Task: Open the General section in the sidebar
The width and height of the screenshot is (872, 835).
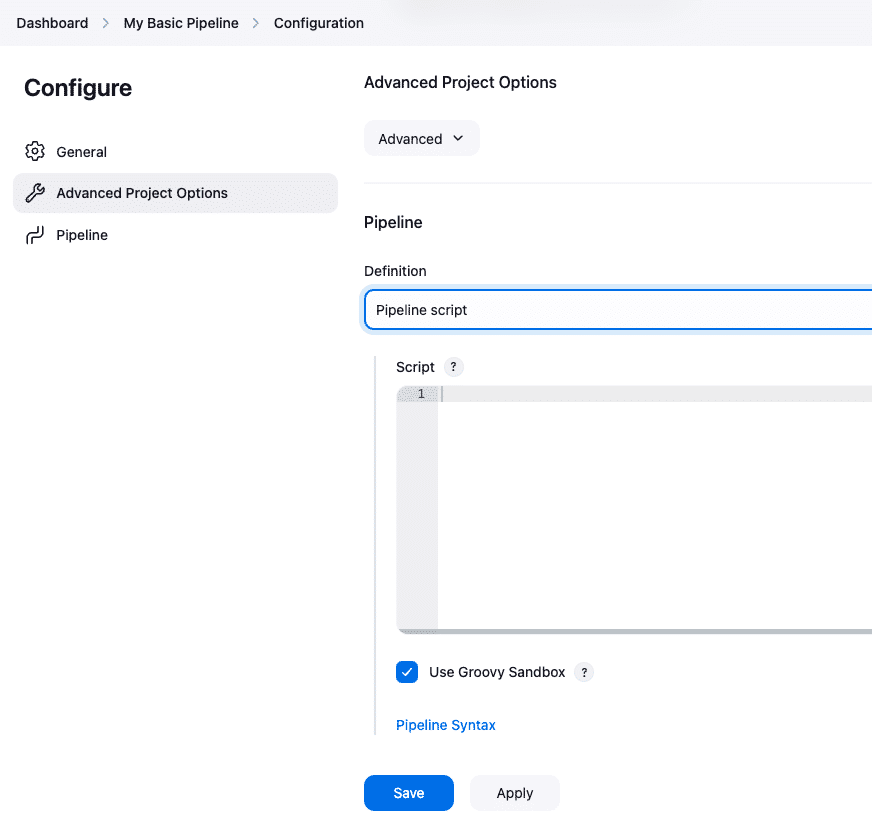Action: point(175,152)
